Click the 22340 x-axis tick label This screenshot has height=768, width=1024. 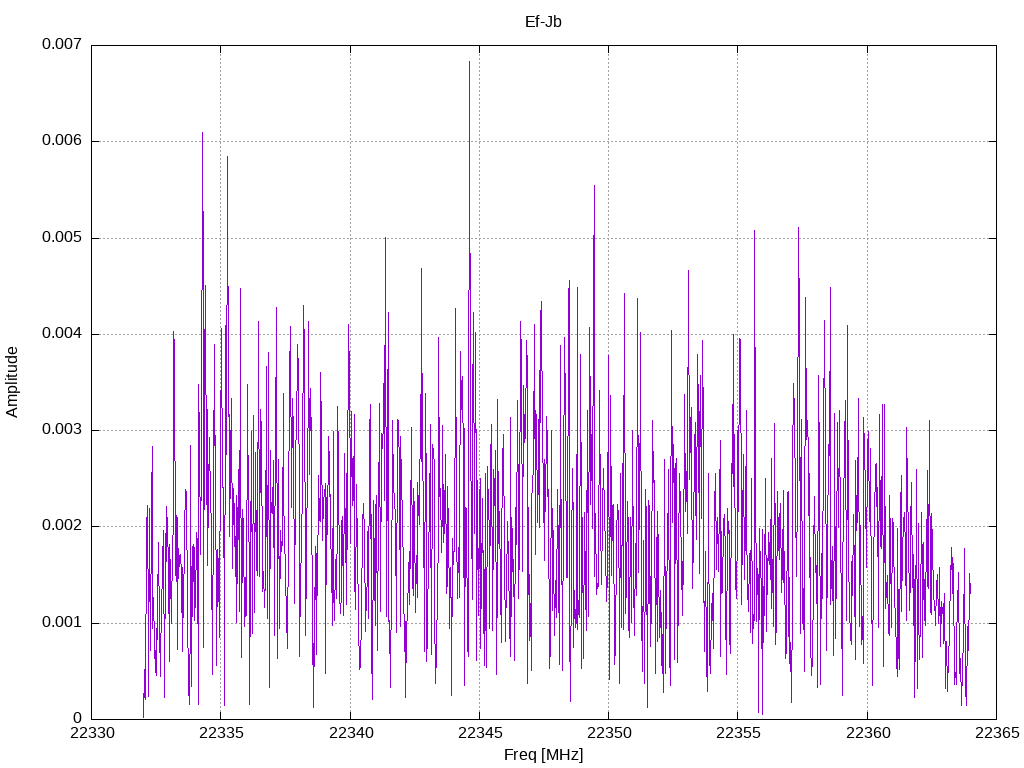(351, 733)
